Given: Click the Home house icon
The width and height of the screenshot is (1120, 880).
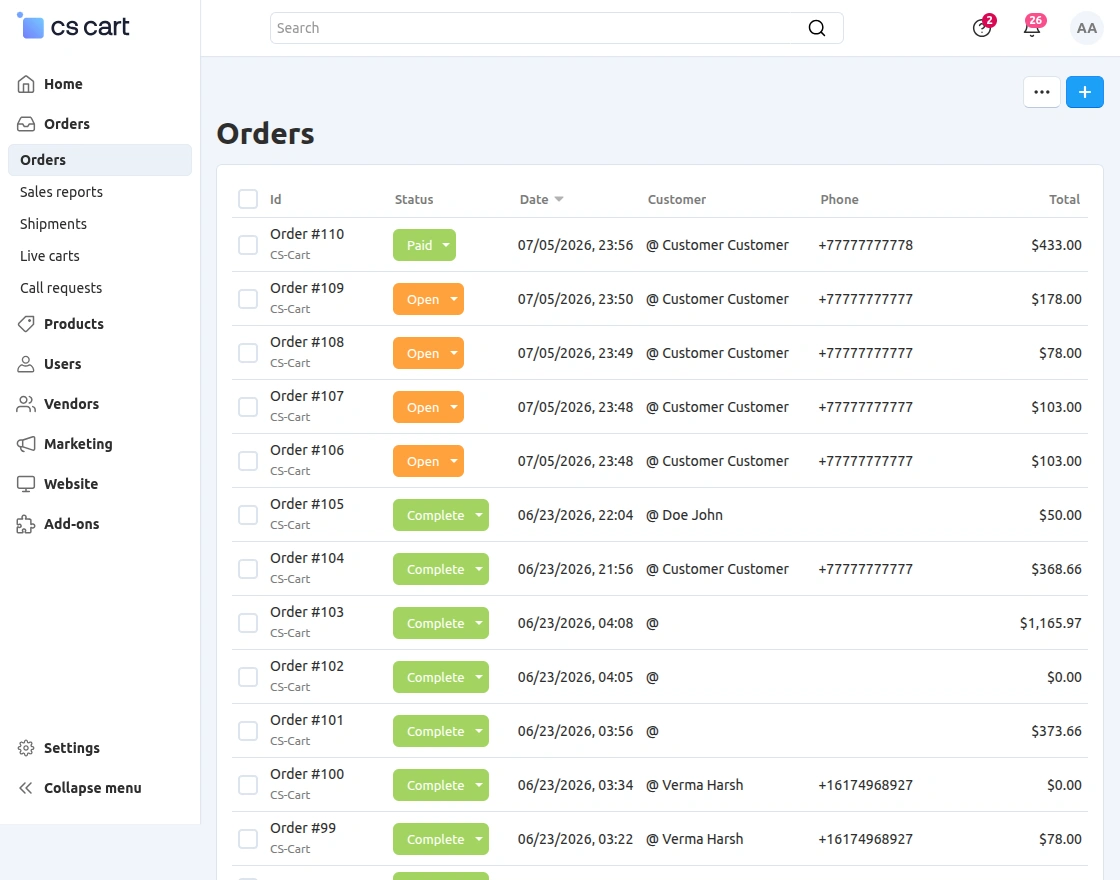Looking at the screenshot, I should (x=26, y=84).
